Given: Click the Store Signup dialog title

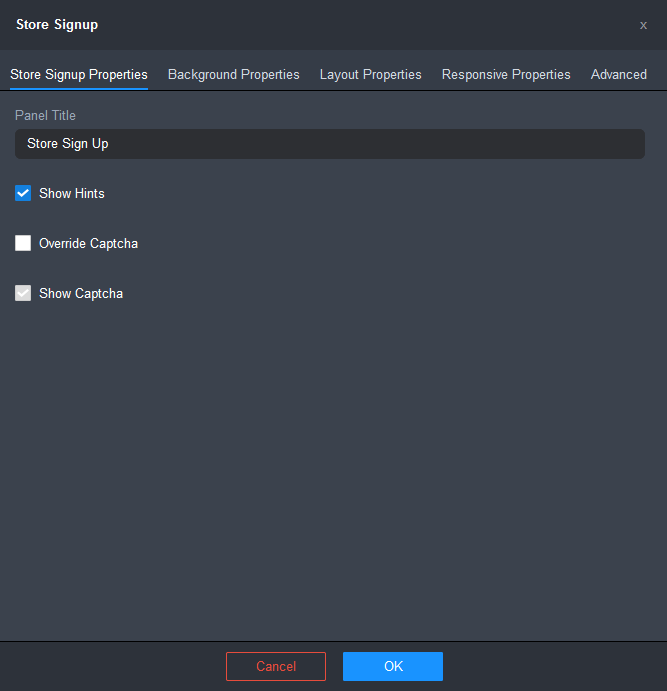Looking at the screenshot, I should tap(57, 25).
